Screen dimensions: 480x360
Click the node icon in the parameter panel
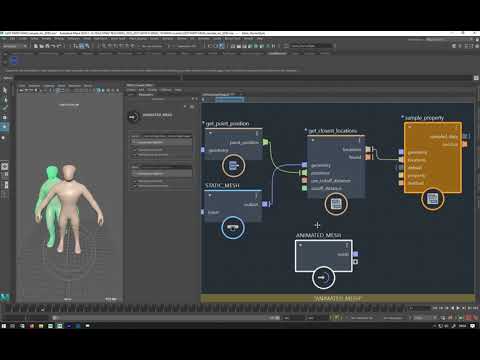point(133,117)
